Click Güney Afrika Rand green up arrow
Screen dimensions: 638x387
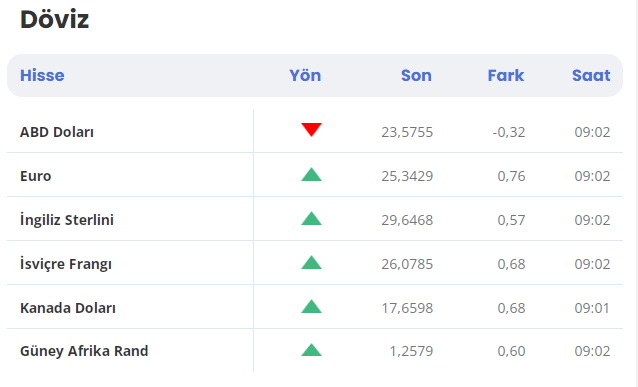pyautogui.click(x=311, y=350)
